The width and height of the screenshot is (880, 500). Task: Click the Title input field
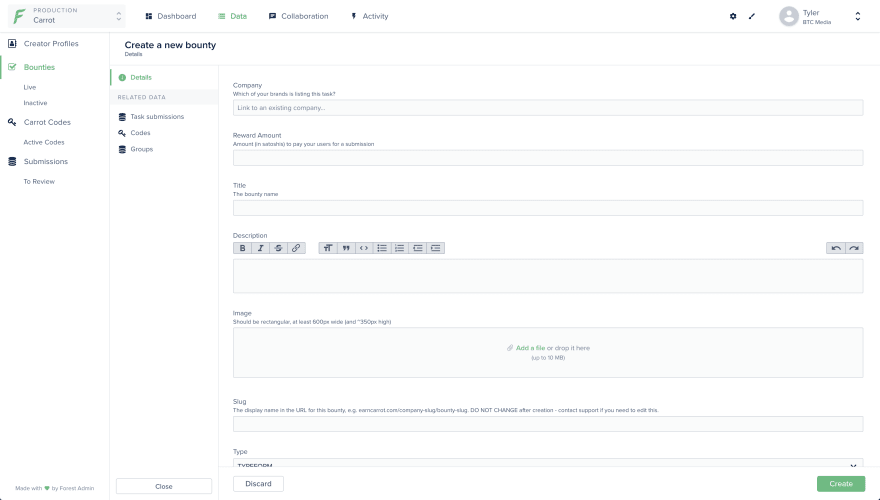click(x=548, y=208)
